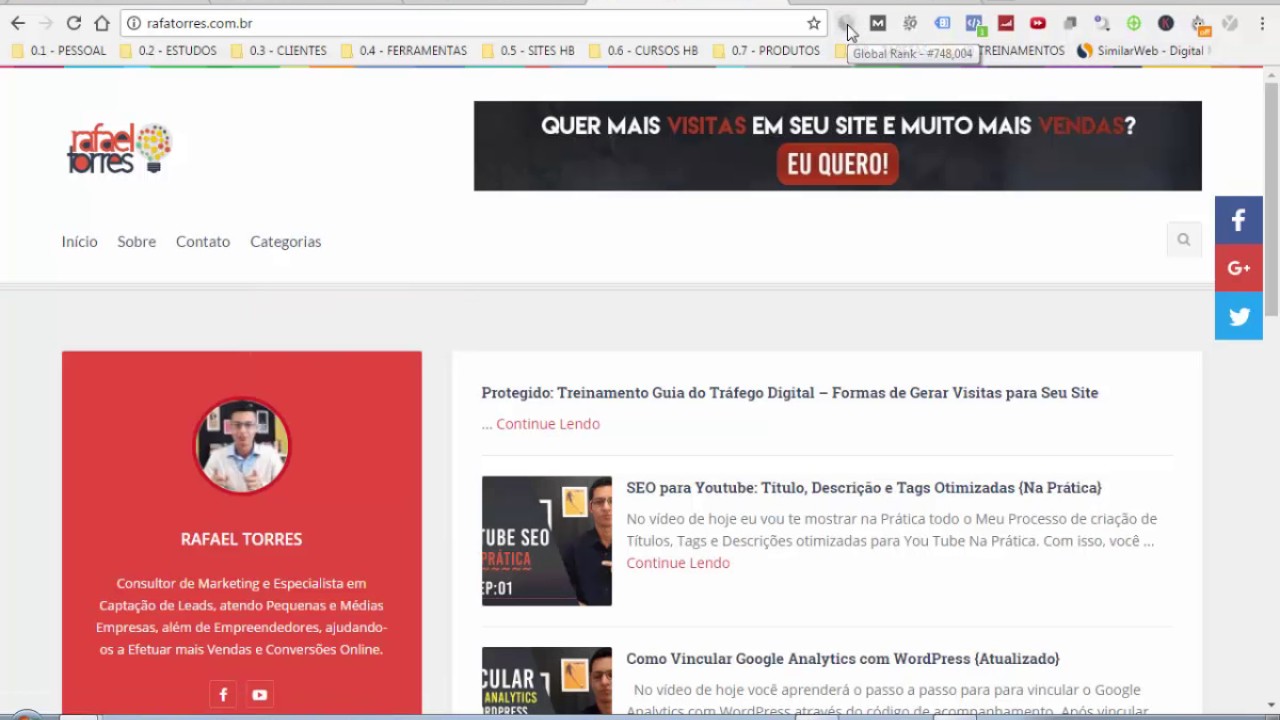The height and width of the screenshot is (720, 1280).
Task: Click the EU QUERO! banner button
Action: click(837, 165)
